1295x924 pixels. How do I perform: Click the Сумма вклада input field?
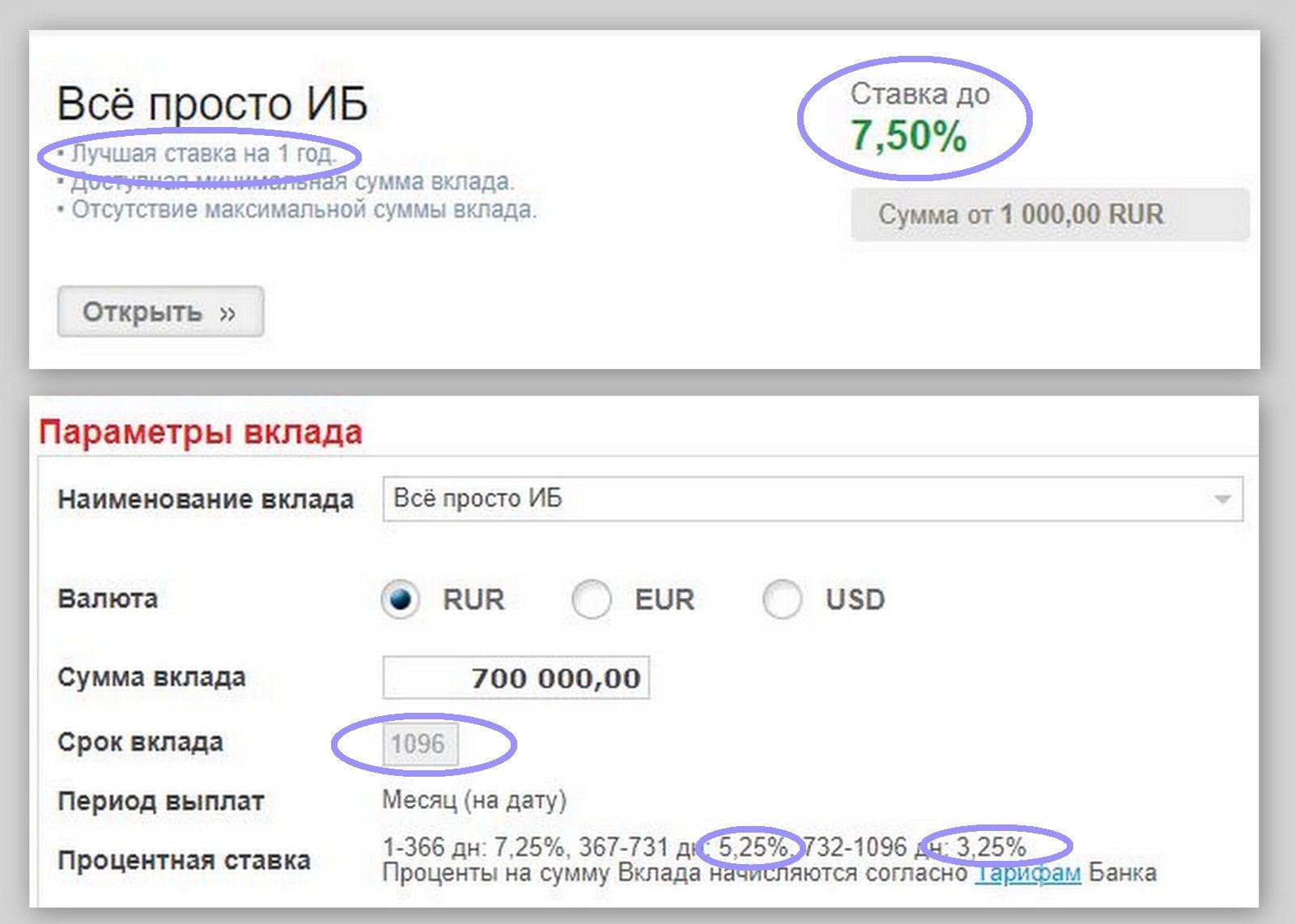[x=516, y=677]
